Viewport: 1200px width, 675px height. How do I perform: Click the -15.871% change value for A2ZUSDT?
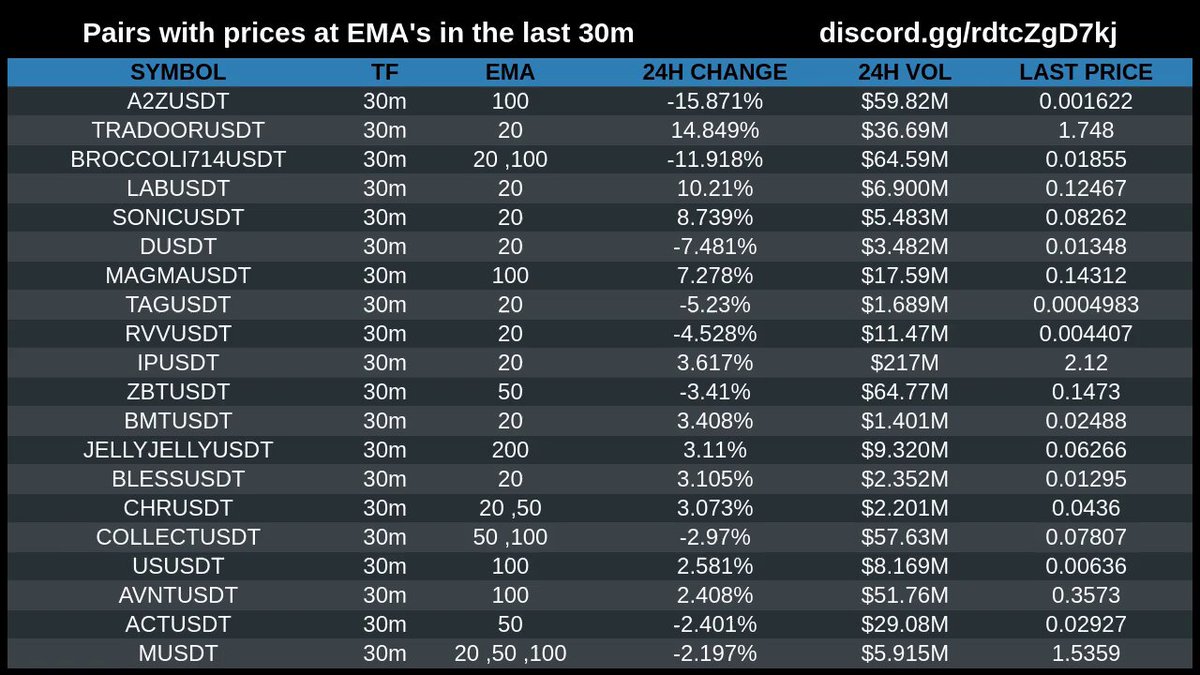click(x=714, y=101)
